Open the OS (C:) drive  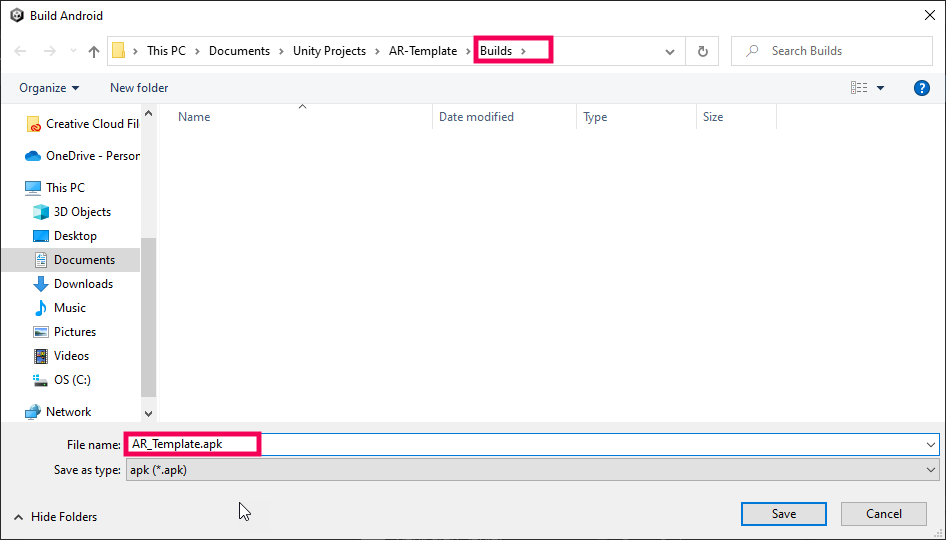[x=72, y=380]
